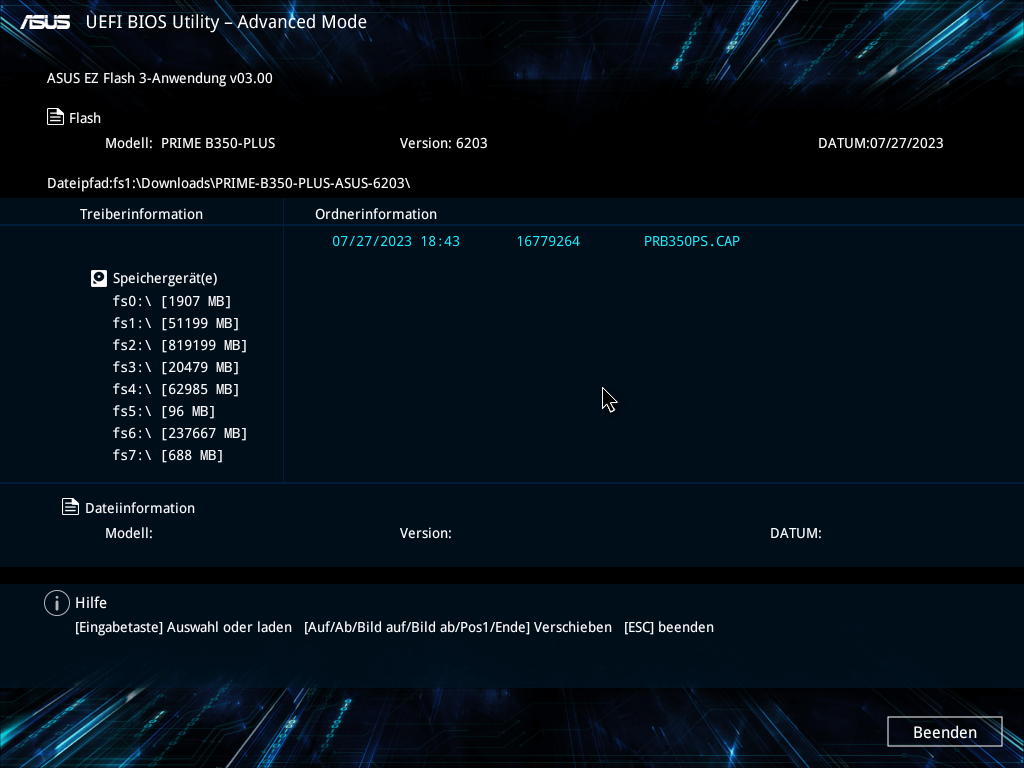Click the [ESC] beenden hint
This screenshot has width=1024, height=768.
(x=669, y=627)
